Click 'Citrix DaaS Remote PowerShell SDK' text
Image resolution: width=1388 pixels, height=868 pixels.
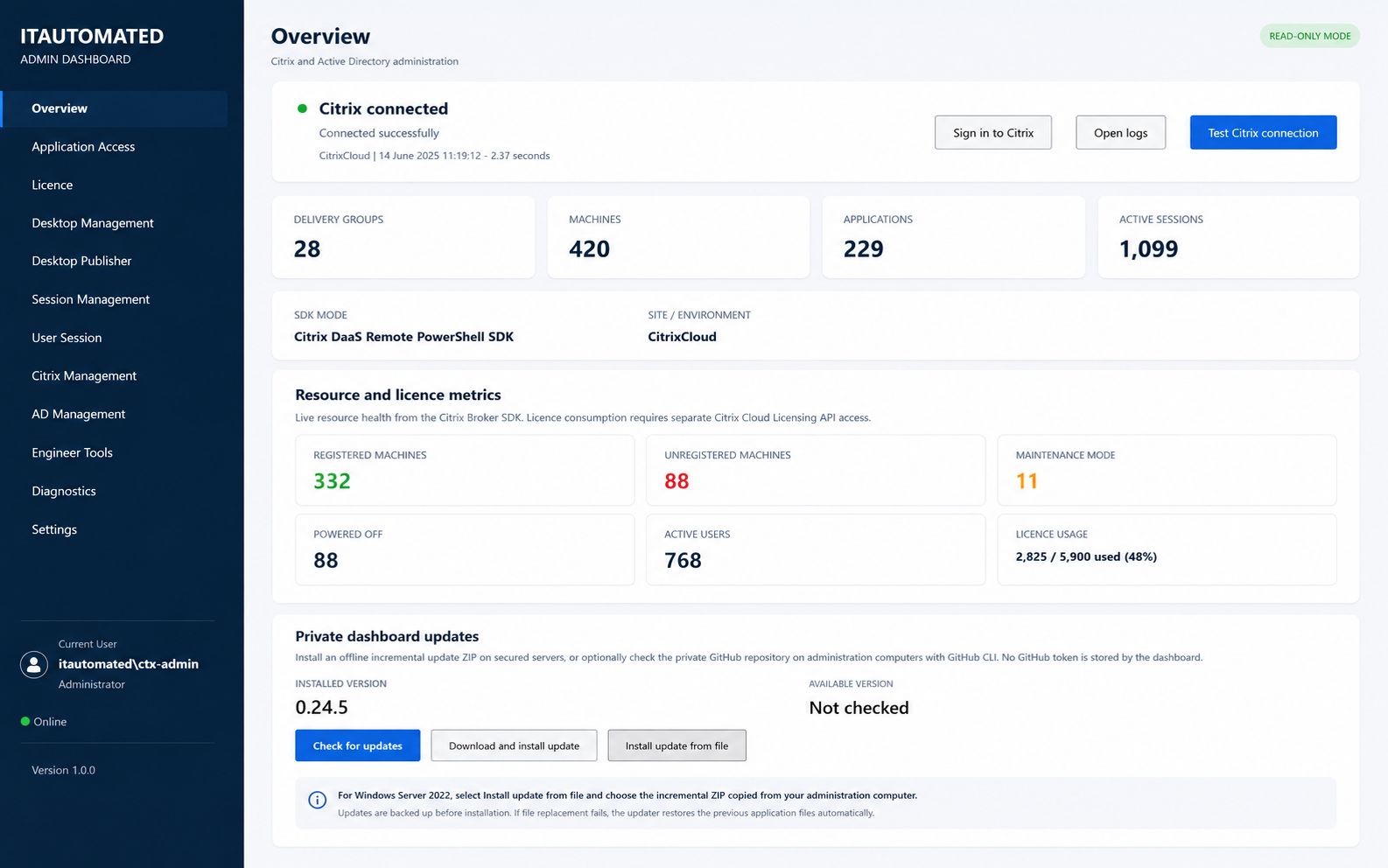[403, 337]
